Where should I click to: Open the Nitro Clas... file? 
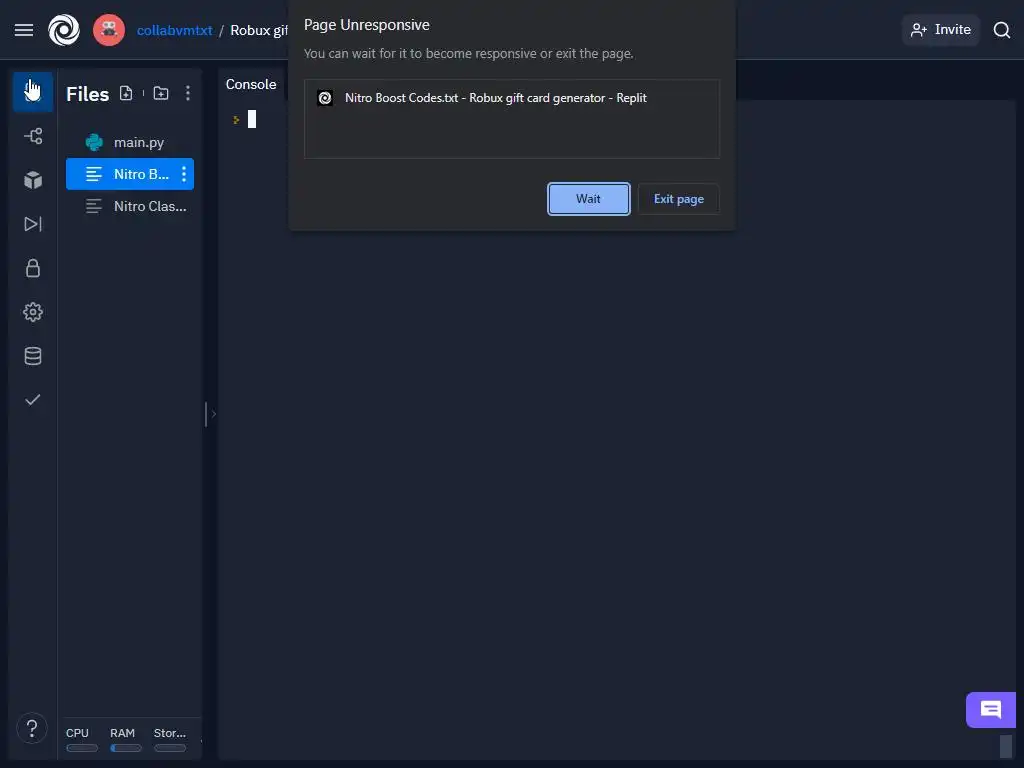[130, 206]
